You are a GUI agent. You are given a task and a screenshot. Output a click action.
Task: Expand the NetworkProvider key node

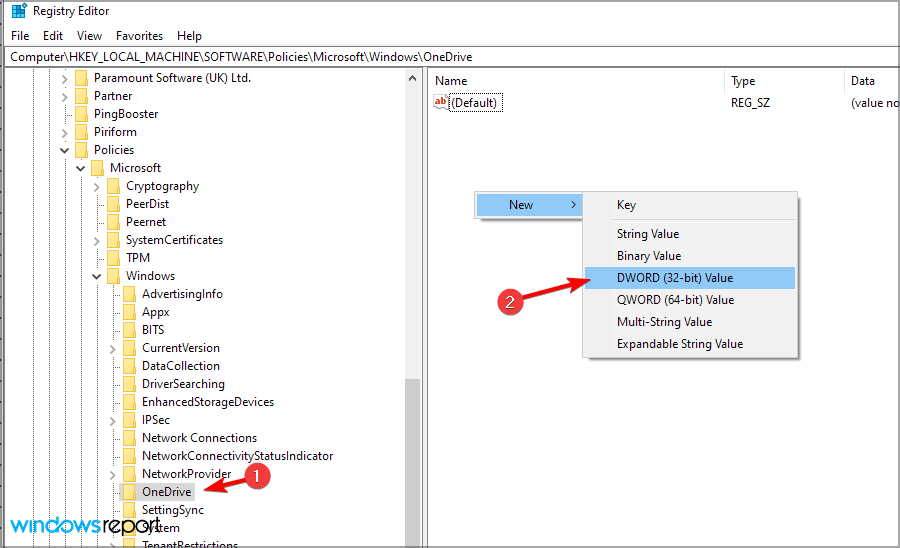click(x=112, y=475)
